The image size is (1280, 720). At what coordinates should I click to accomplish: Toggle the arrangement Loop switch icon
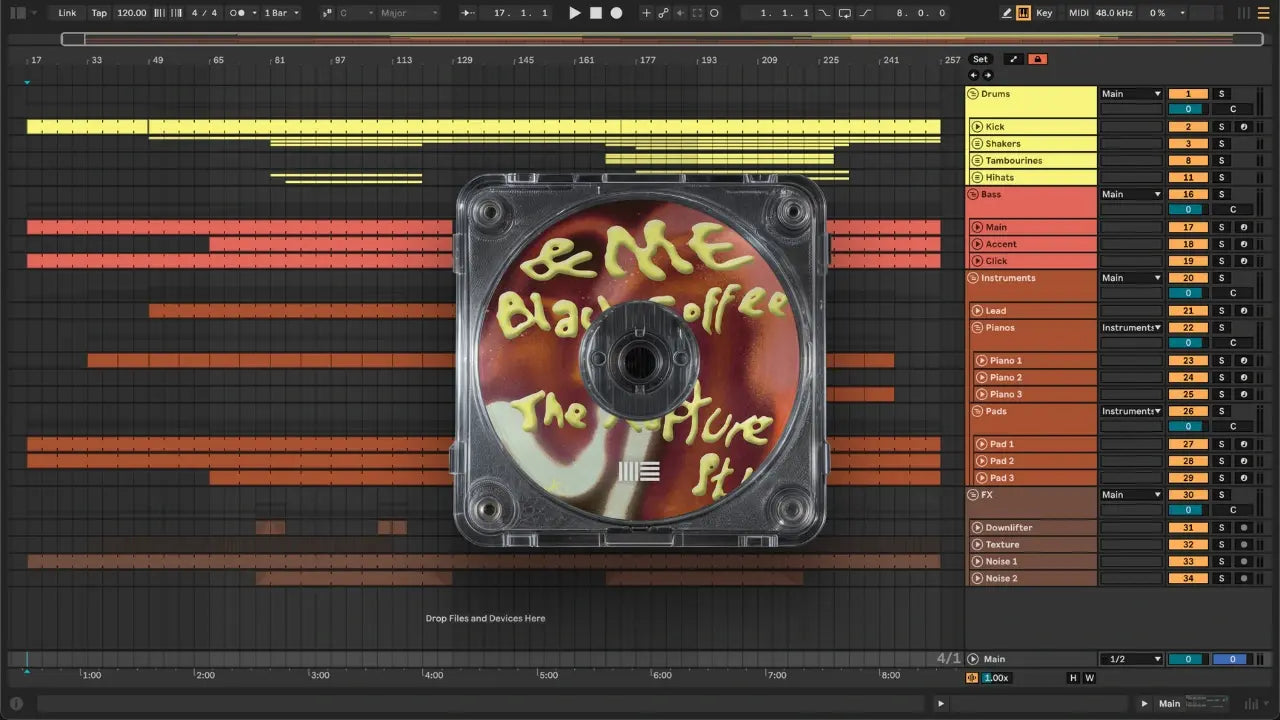(845, 13)
